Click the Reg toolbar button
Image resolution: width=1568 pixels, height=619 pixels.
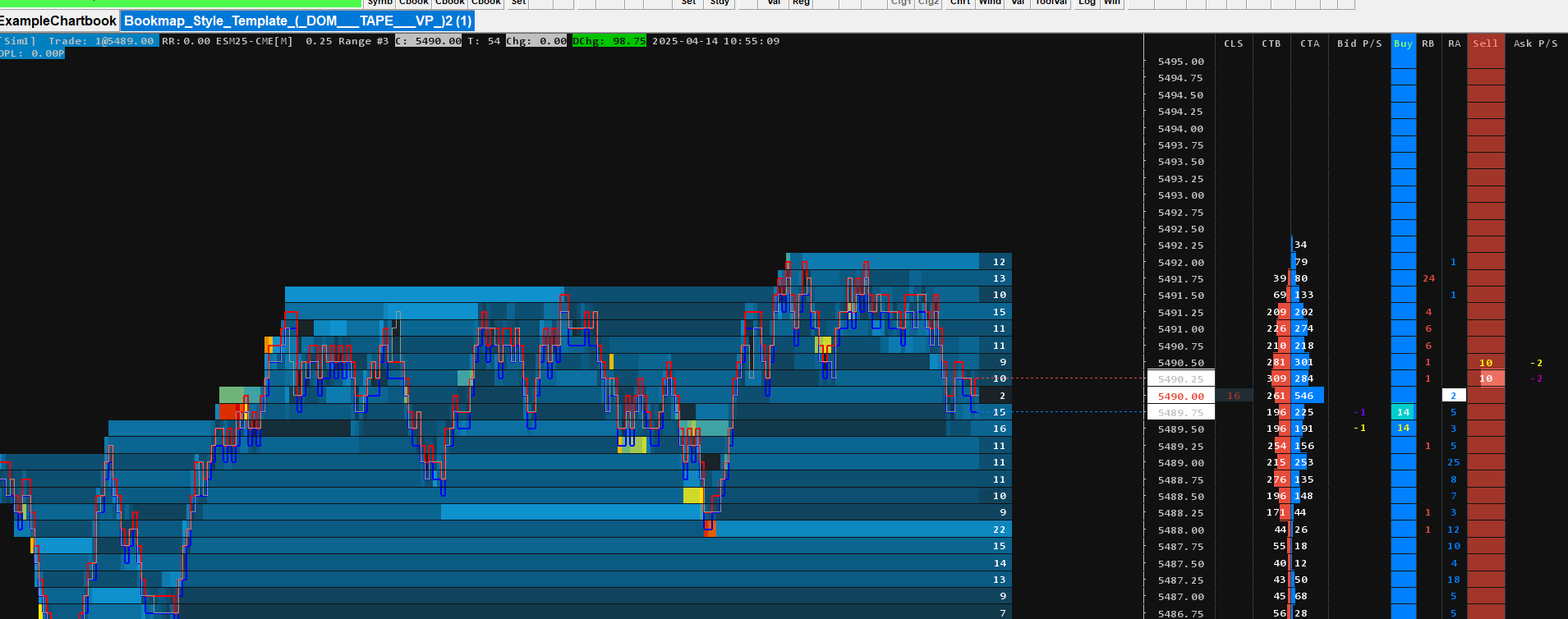pyautogui.click(x=801, y=3)
